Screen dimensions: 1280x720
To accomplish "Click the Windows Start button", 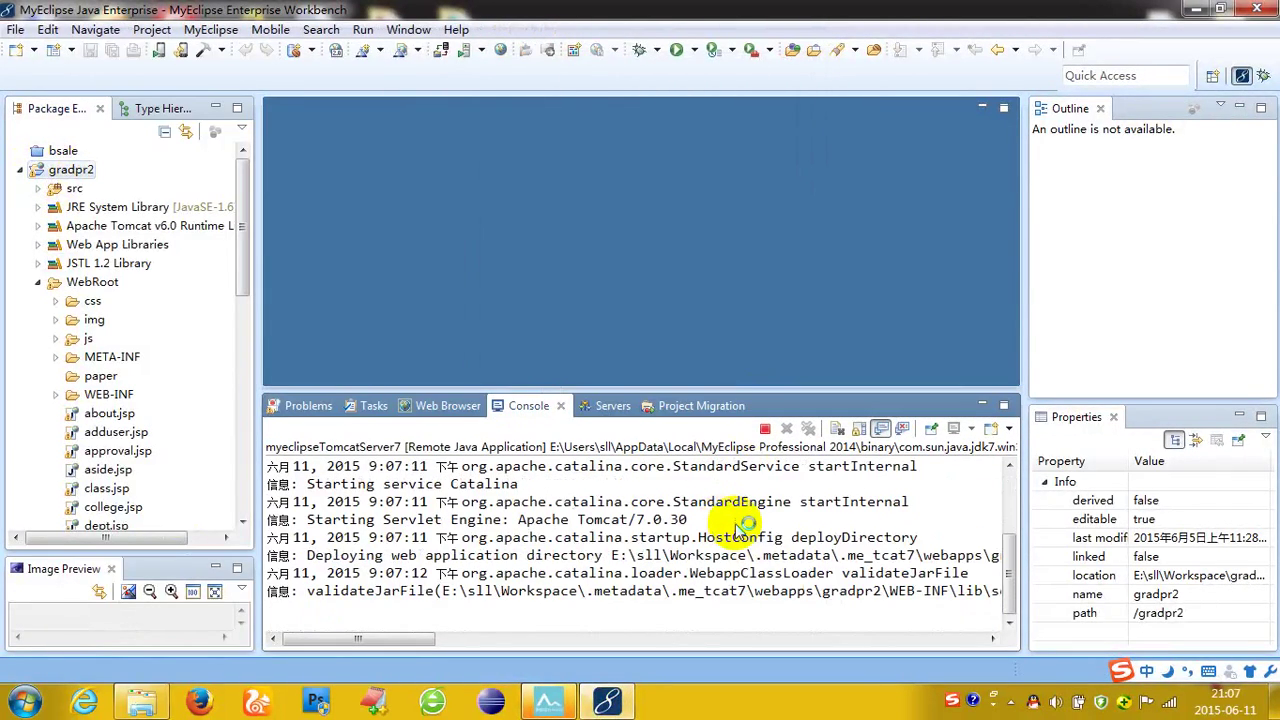I will 24,701.
